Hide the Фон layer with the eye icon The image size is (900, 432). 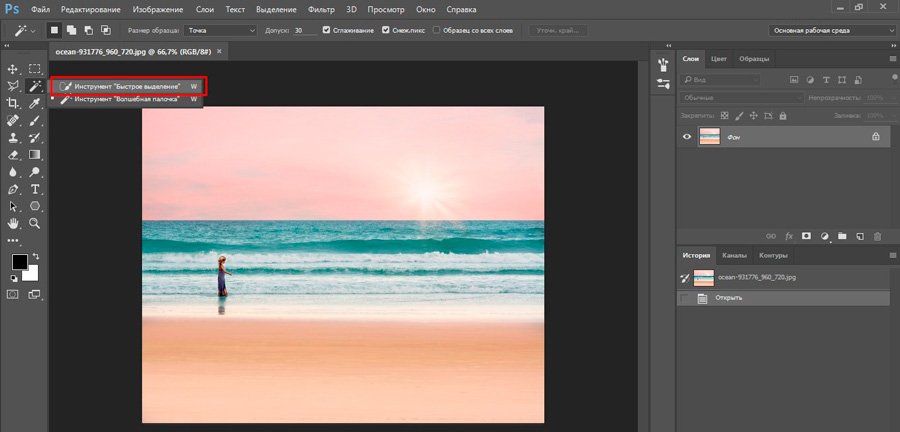click(686, 137)
